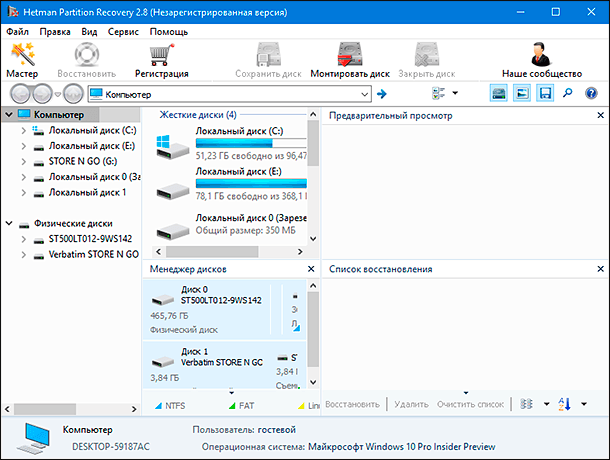Select Локальный диск 1 in the tree

click(87, 193)
